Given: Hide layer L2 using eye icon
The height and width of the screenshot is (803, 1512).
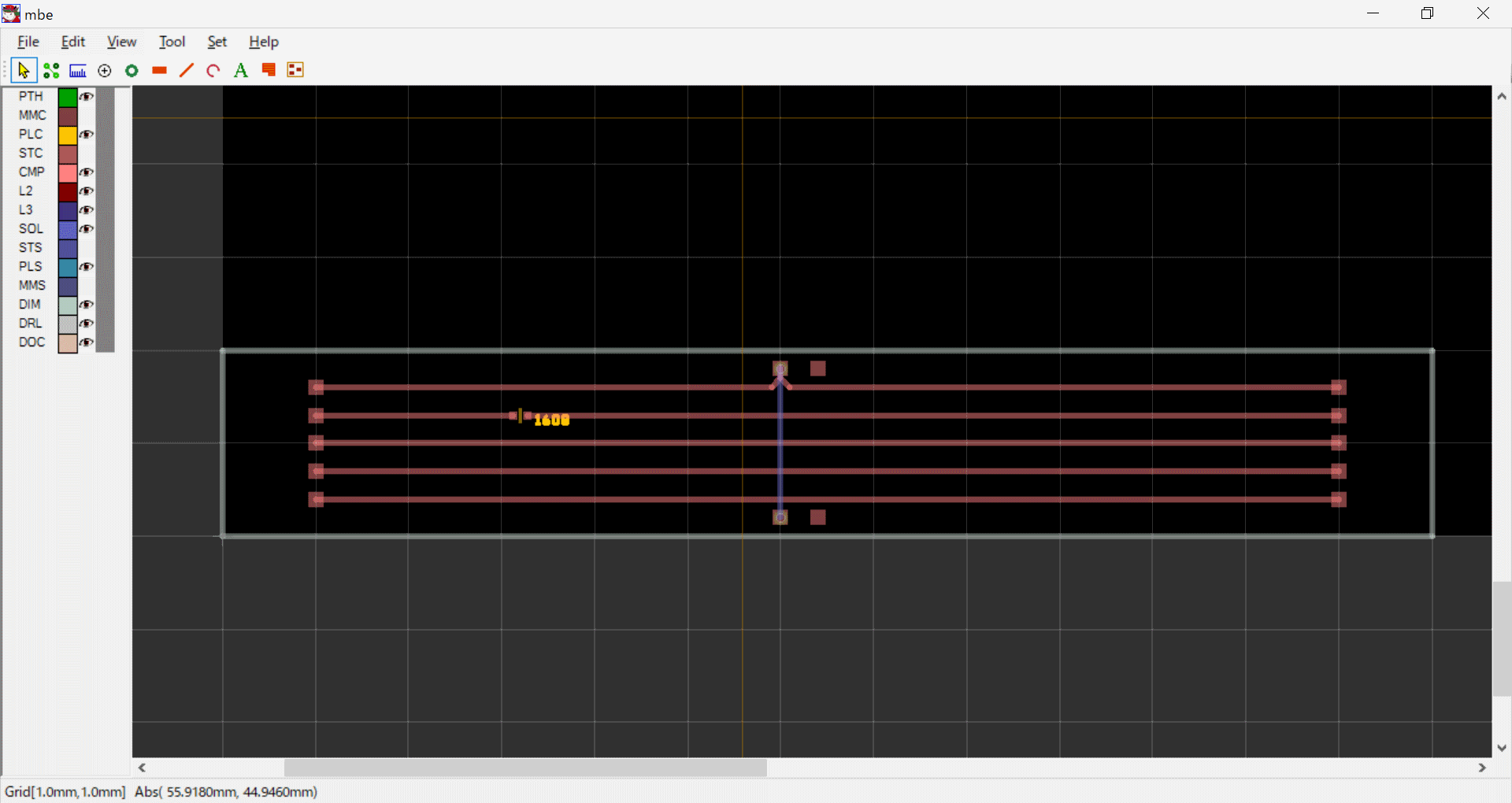Looking at the screenshot, I should click(x=87, y=191).
